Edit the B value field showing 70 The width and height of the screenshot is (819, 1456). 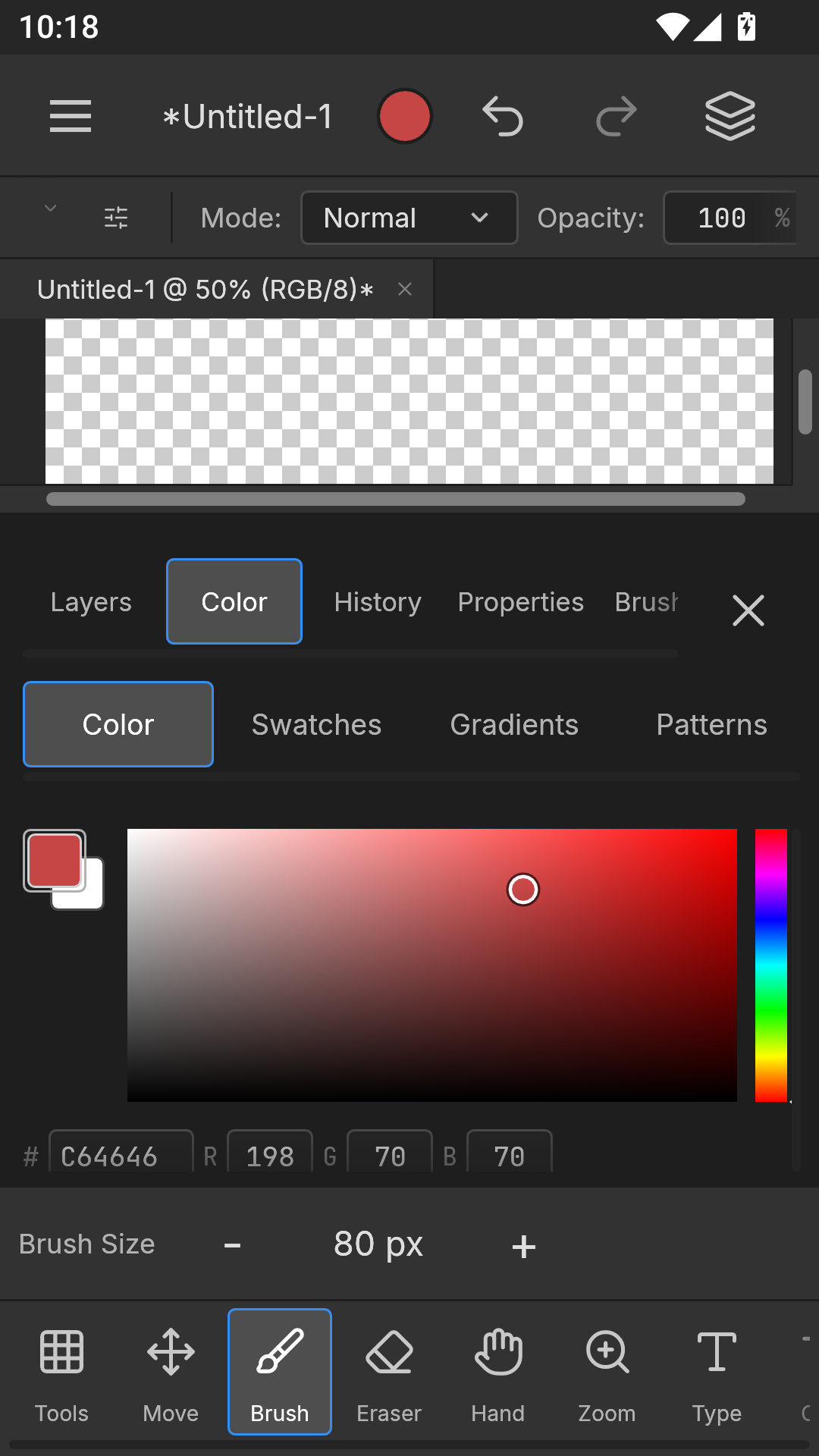(510, 1152)
